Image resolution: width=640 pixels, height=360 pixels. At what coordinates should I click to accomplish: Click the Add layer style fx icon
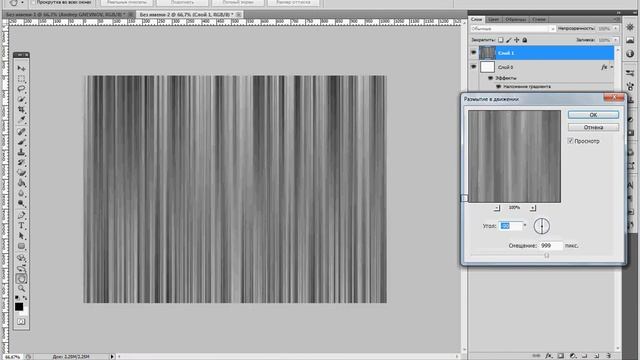pyautogui.click(x=549, y=356)
